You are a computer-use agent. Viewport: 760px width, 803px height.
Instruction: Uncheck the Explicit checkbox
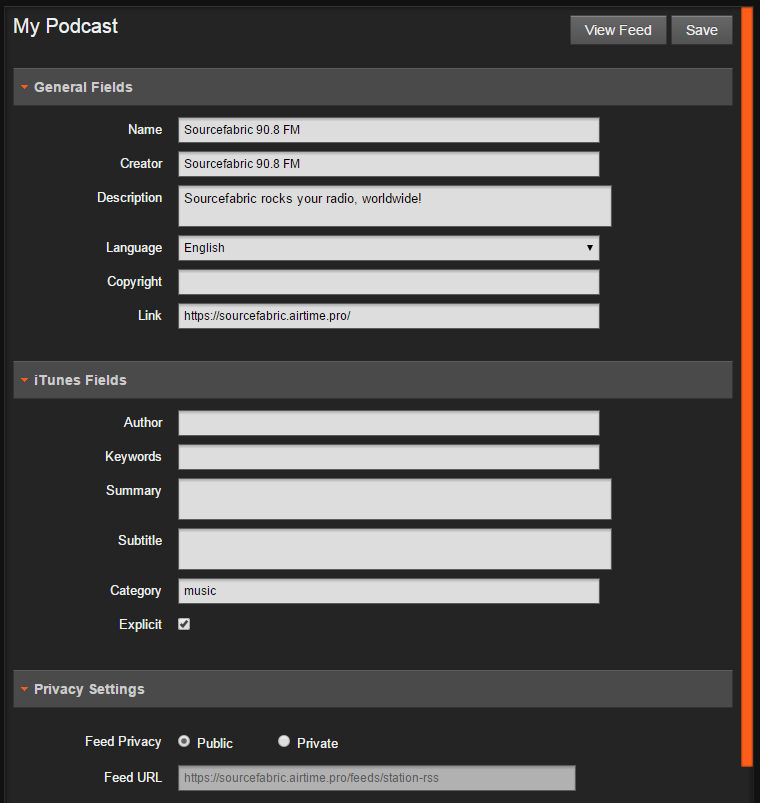[184, 624]
